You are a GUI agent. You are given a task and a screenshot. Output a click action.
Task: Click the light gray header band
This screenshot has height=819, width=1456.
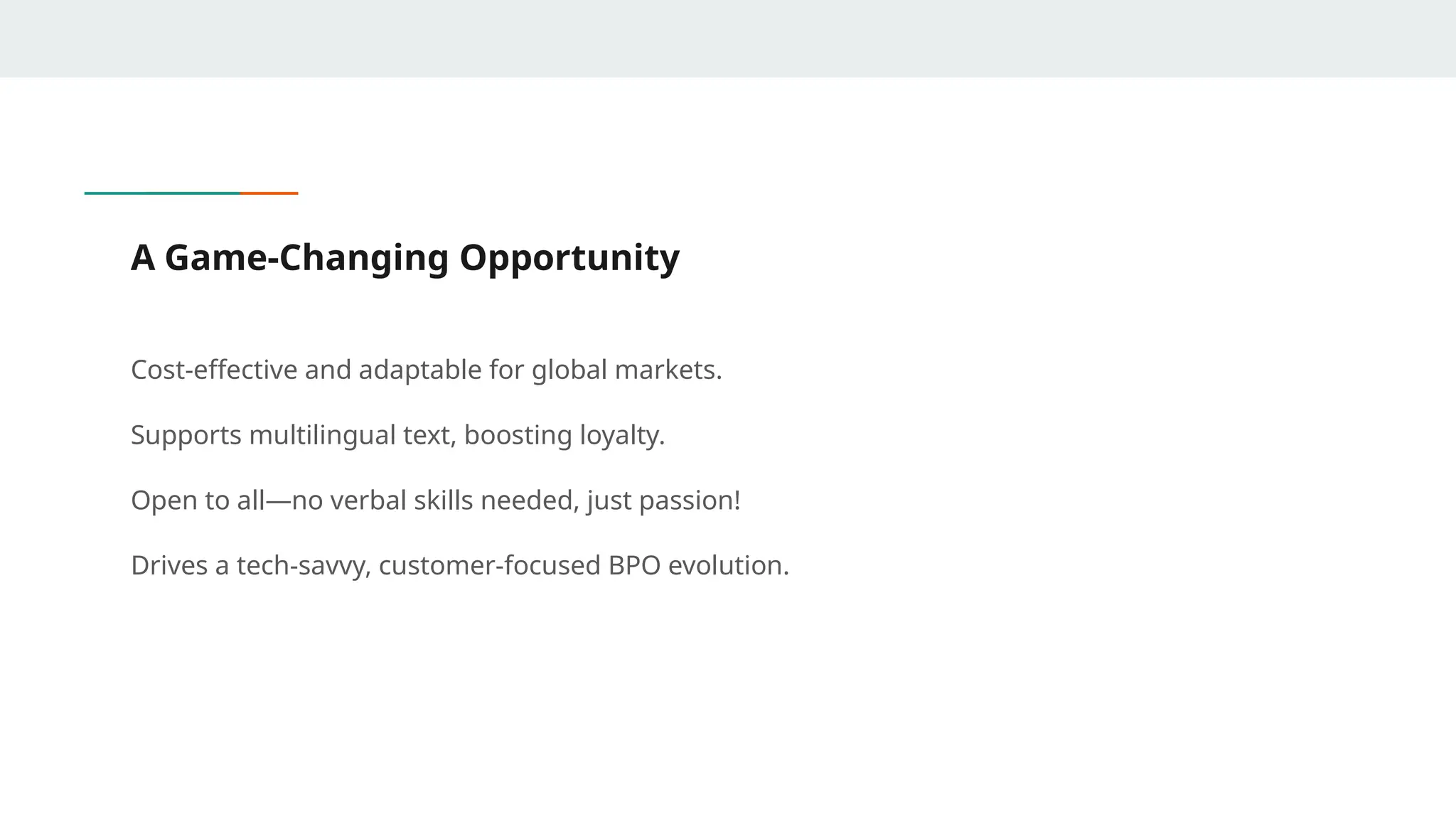pyautogui.click(x=728, y=38)
